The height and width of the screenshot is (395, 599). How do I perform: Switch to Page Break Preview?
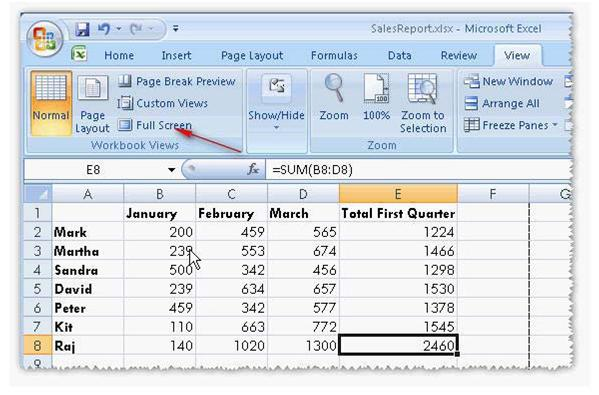pos(176,81)
